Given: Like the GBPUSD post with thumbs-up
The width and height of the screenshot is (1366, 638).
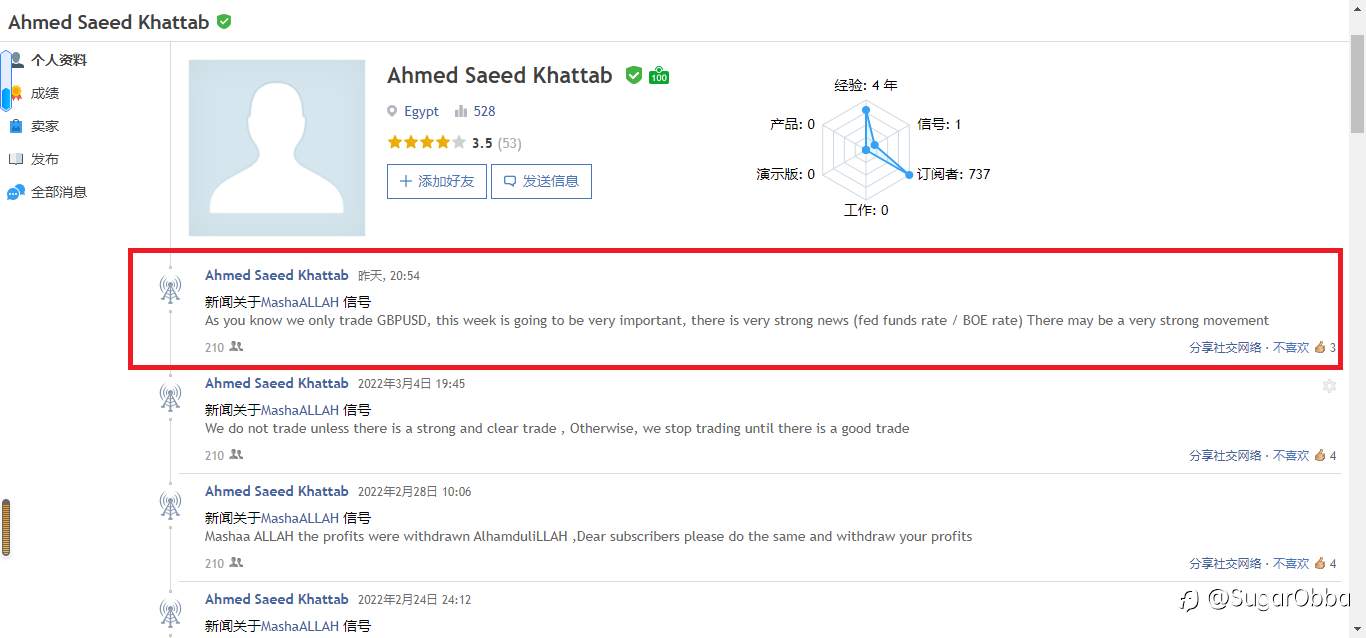Looking at the screenshot, I should [x=1320, y=348].
